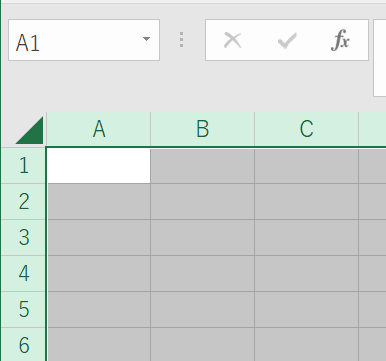Click cell B2
Screen dimensions: 386x361
click(203, 201)
